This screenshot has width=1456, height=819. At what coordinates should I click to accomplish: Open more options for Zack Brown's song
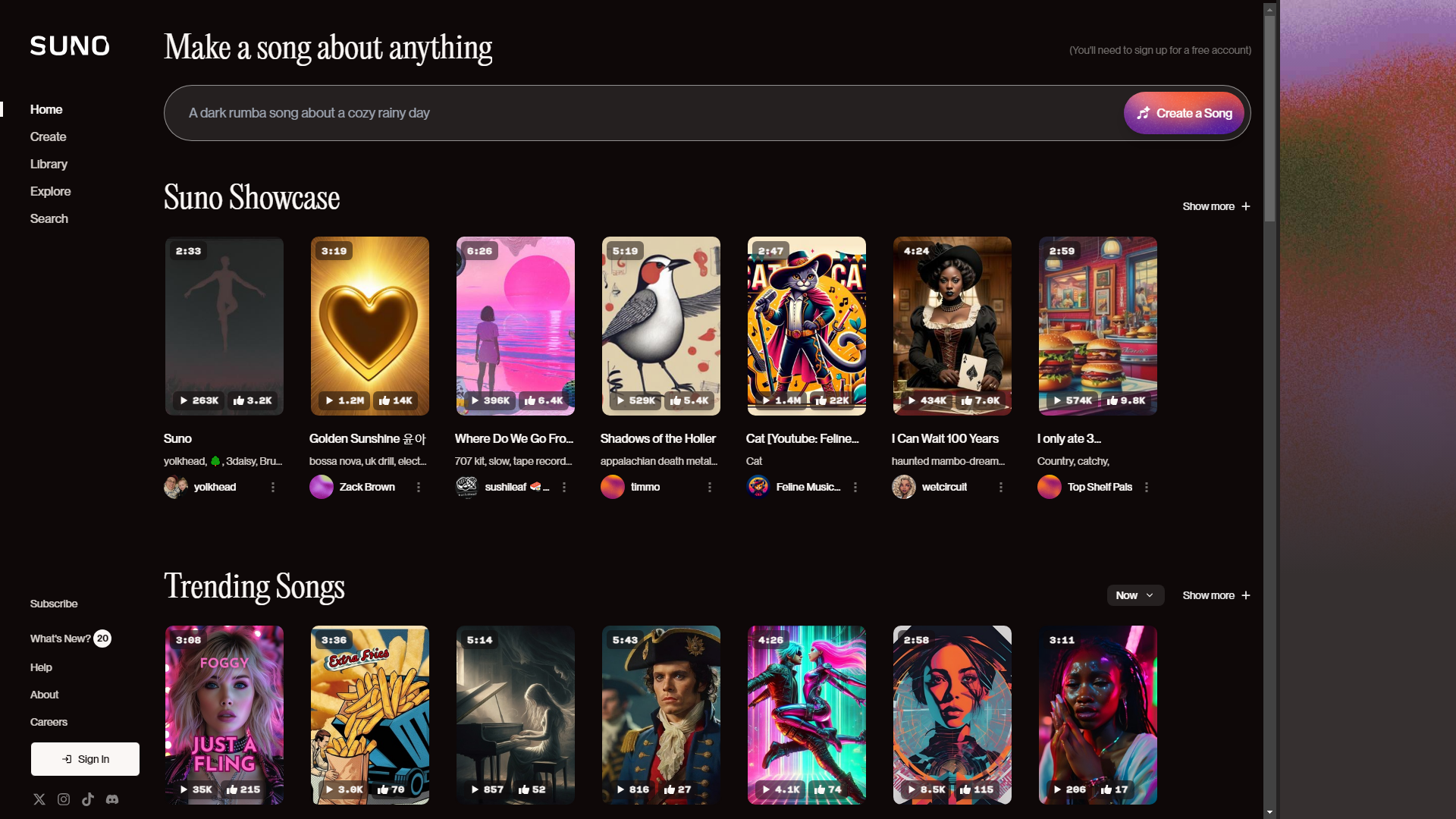419,487
